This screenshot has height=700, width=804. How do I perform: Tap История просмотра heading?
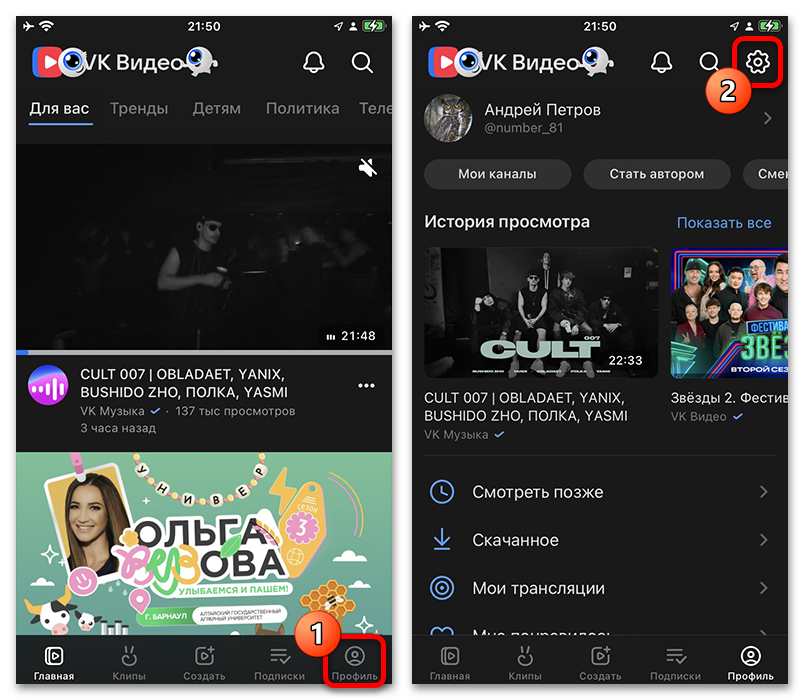point(507,222)
